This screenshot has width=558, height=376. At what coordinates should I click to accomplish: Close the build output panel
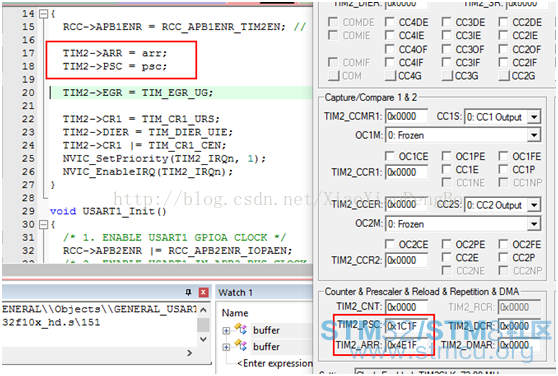tap(203, 292)
